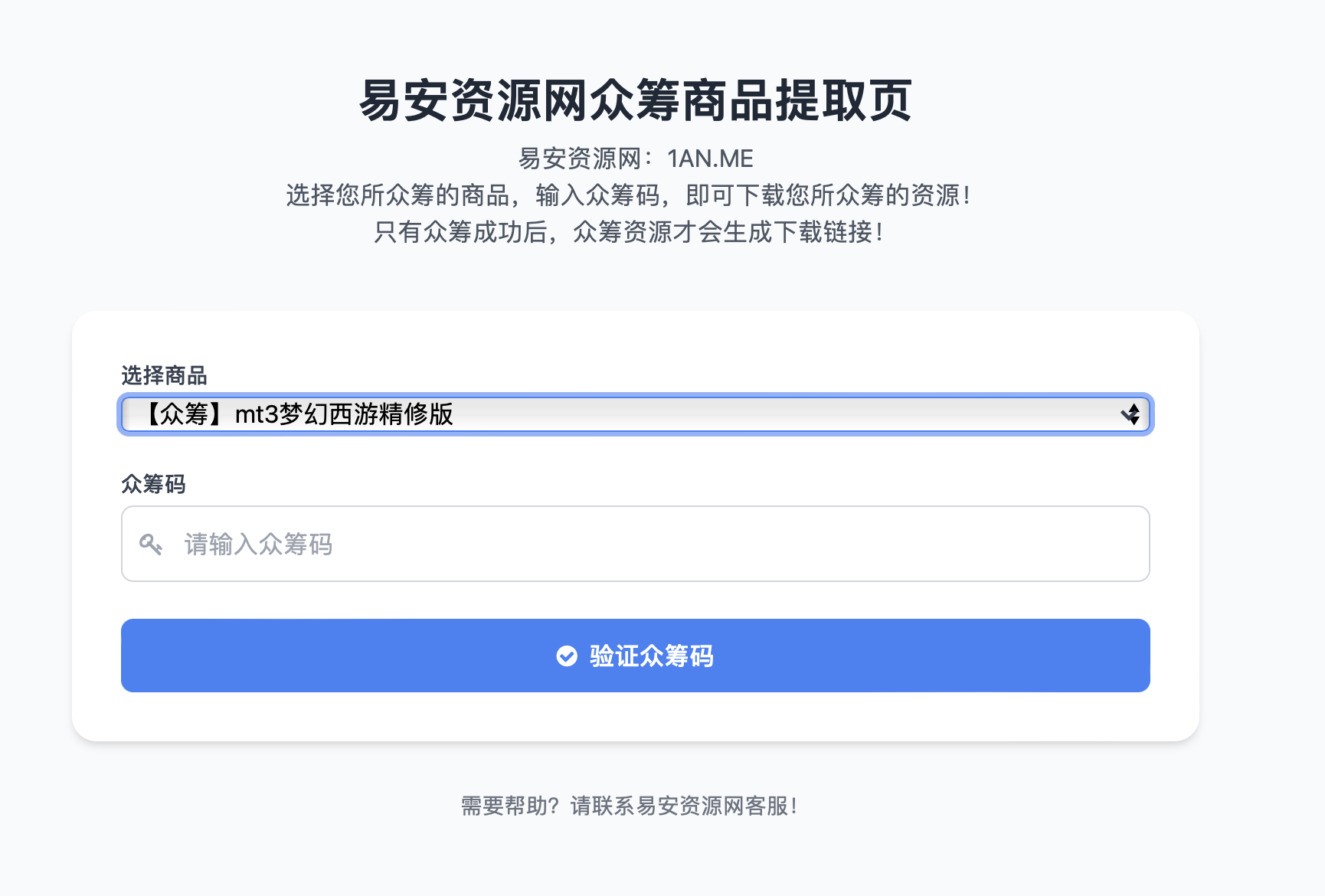Click the blank right end of the code input

point(1072,544)
